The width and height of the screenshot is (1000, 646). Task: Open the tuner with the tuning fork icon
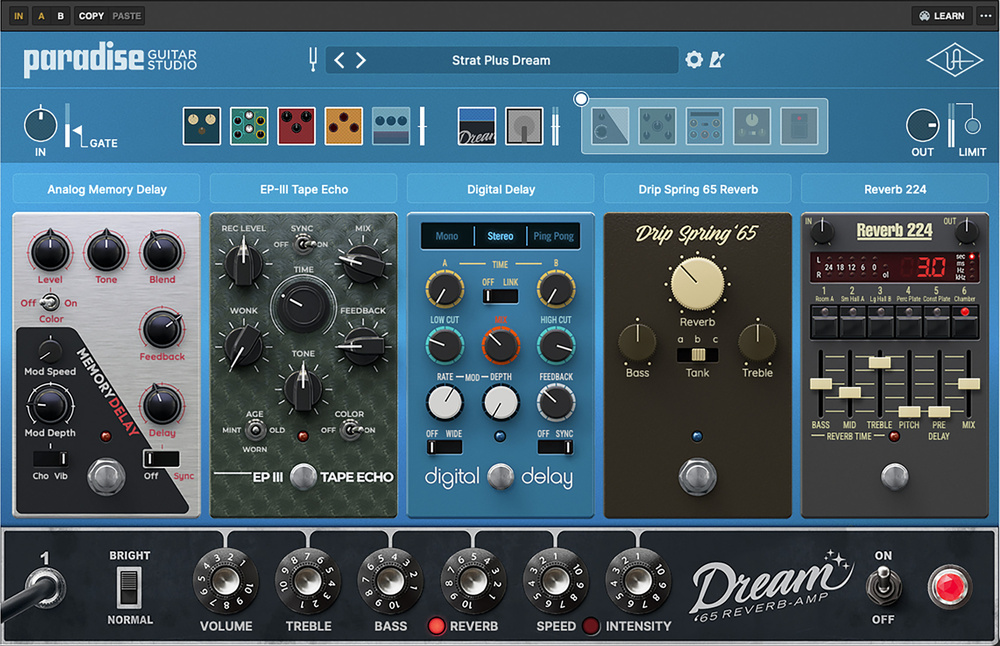(x=313, y=60)
